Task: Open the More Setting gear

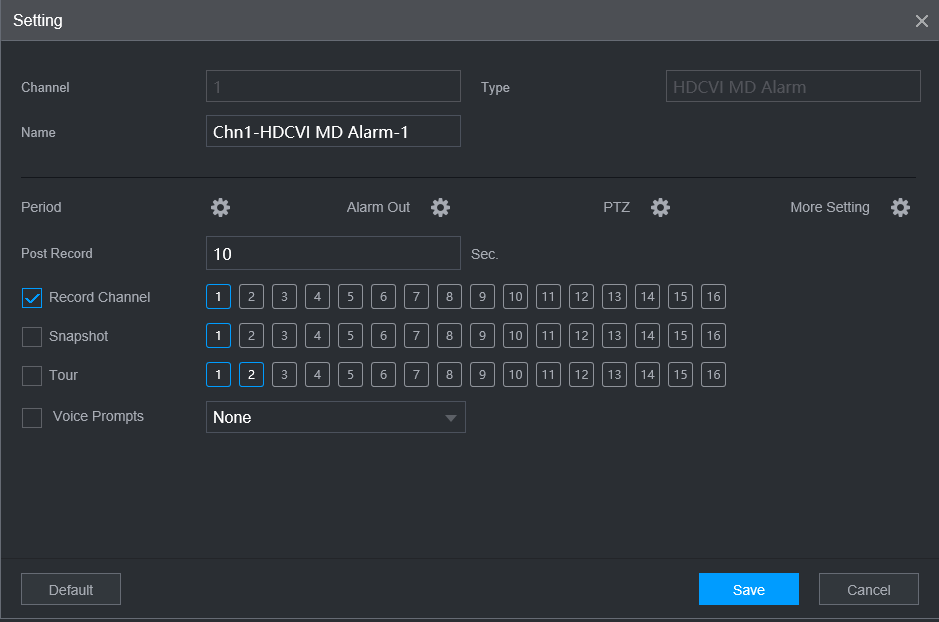Action: 900,207
